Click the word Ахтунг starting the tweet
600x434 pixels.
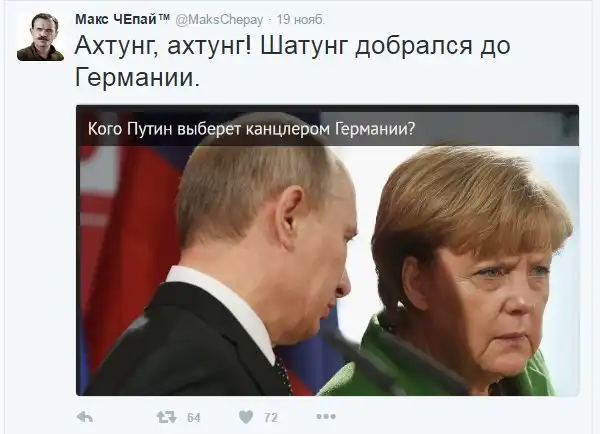click(x=116, y=46)
